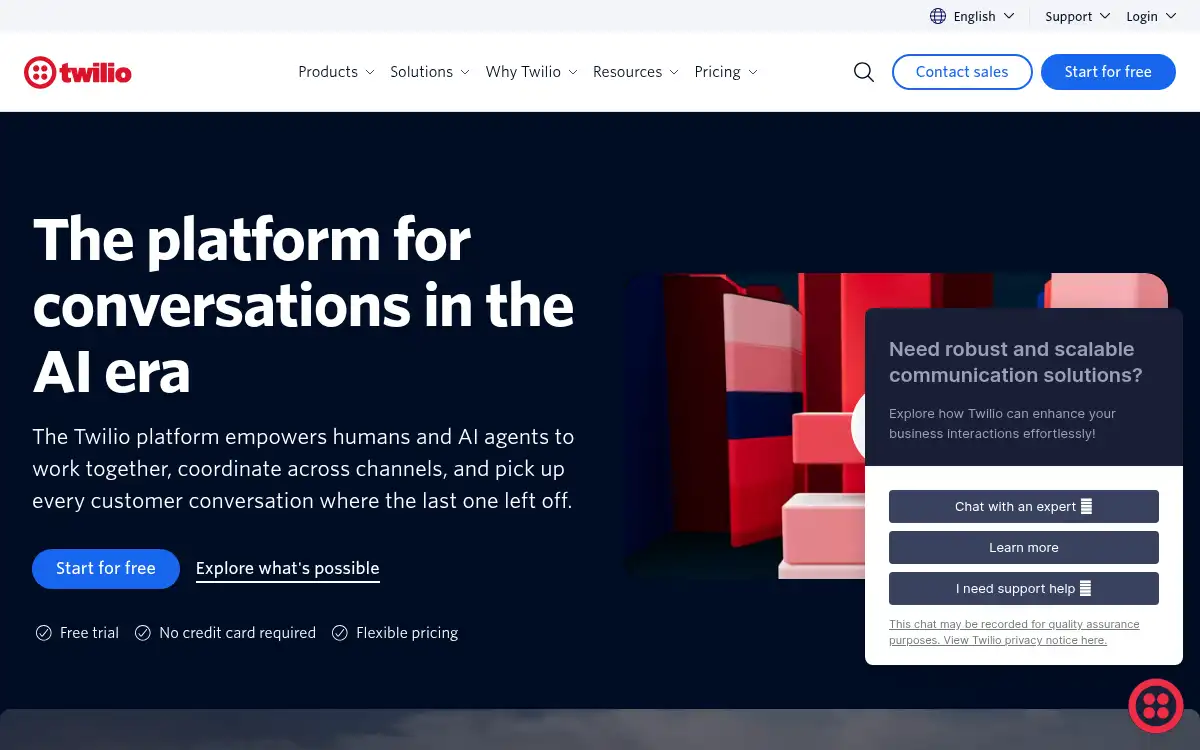
Task: Click the Contact sales button
Action: click(962, 72)
